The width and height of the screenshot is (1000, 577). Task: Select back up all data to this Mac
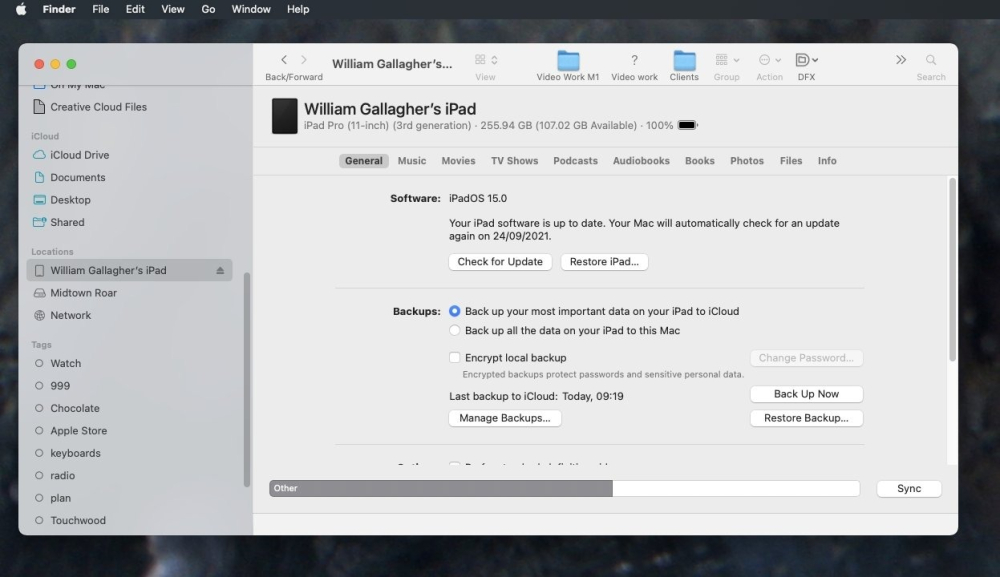[x=455, y=330]
